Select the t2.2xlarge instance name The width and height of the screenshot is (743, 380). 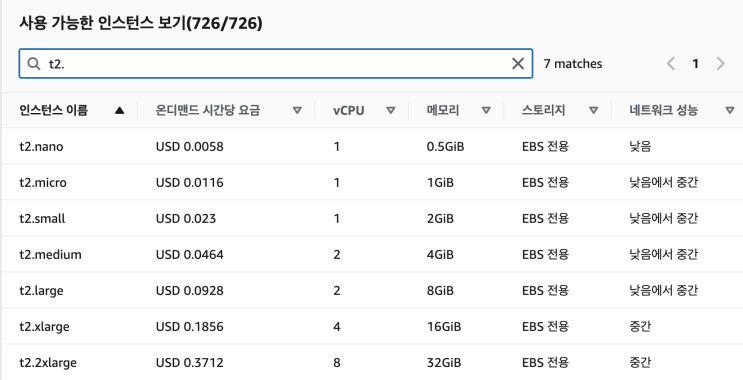[48, 362]
